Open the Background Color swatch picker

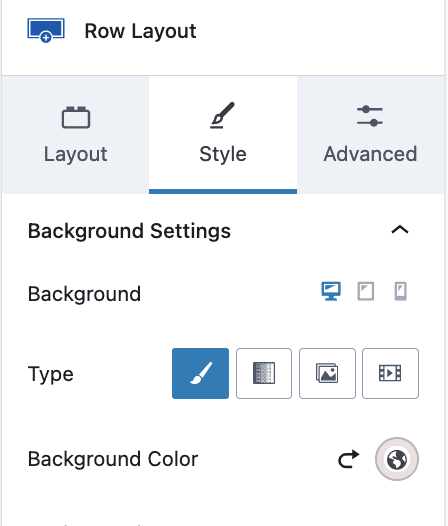[397, 459]
